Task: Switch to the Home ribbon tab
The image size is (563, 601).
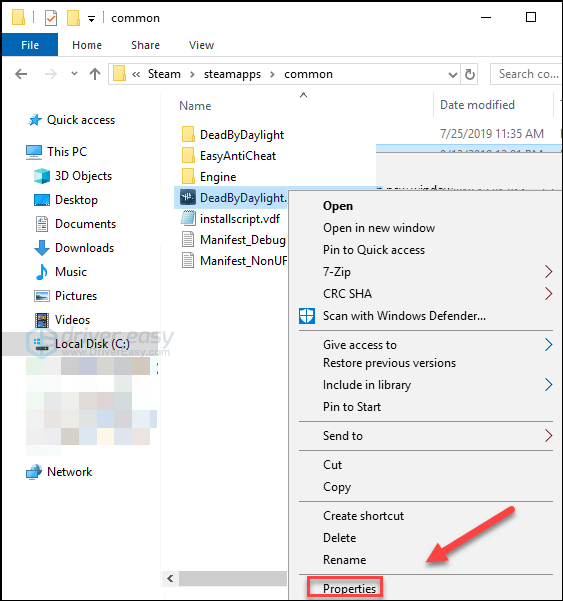Action: click(x=87, y=45)
